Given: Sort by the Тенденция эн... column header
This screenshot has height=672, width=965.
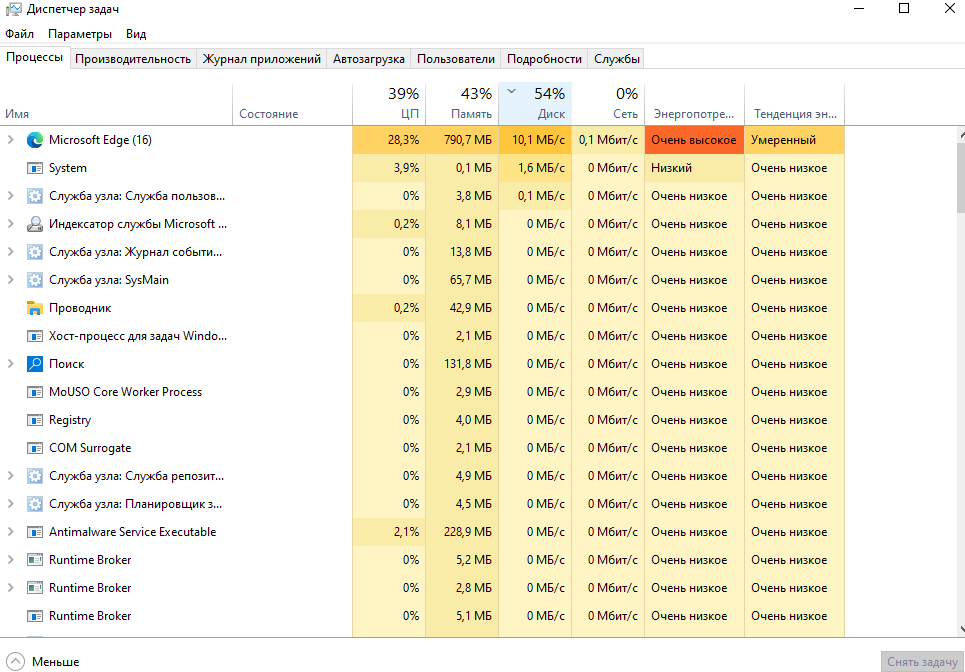Looking at the screenshot, I should tap(795, 105).
